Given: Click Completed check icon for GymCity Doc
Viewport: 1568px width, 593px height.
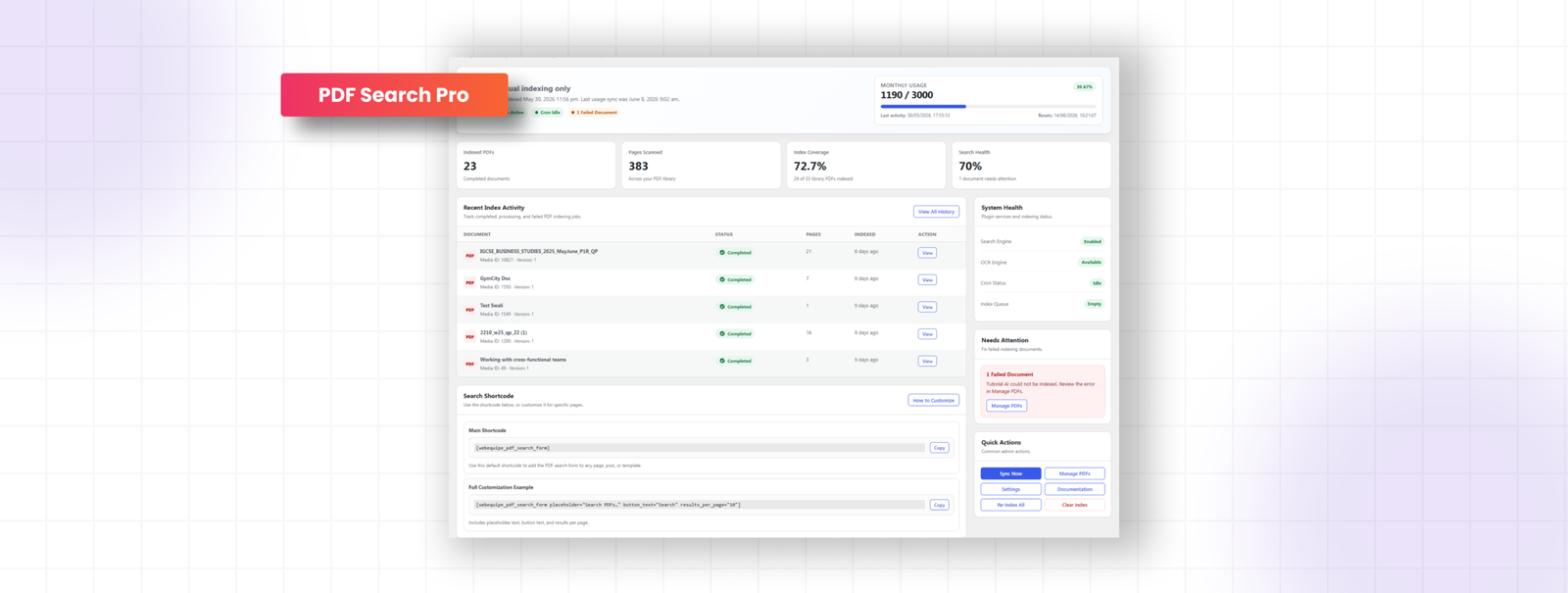Looking at the screenshot, I should point(722,279).
